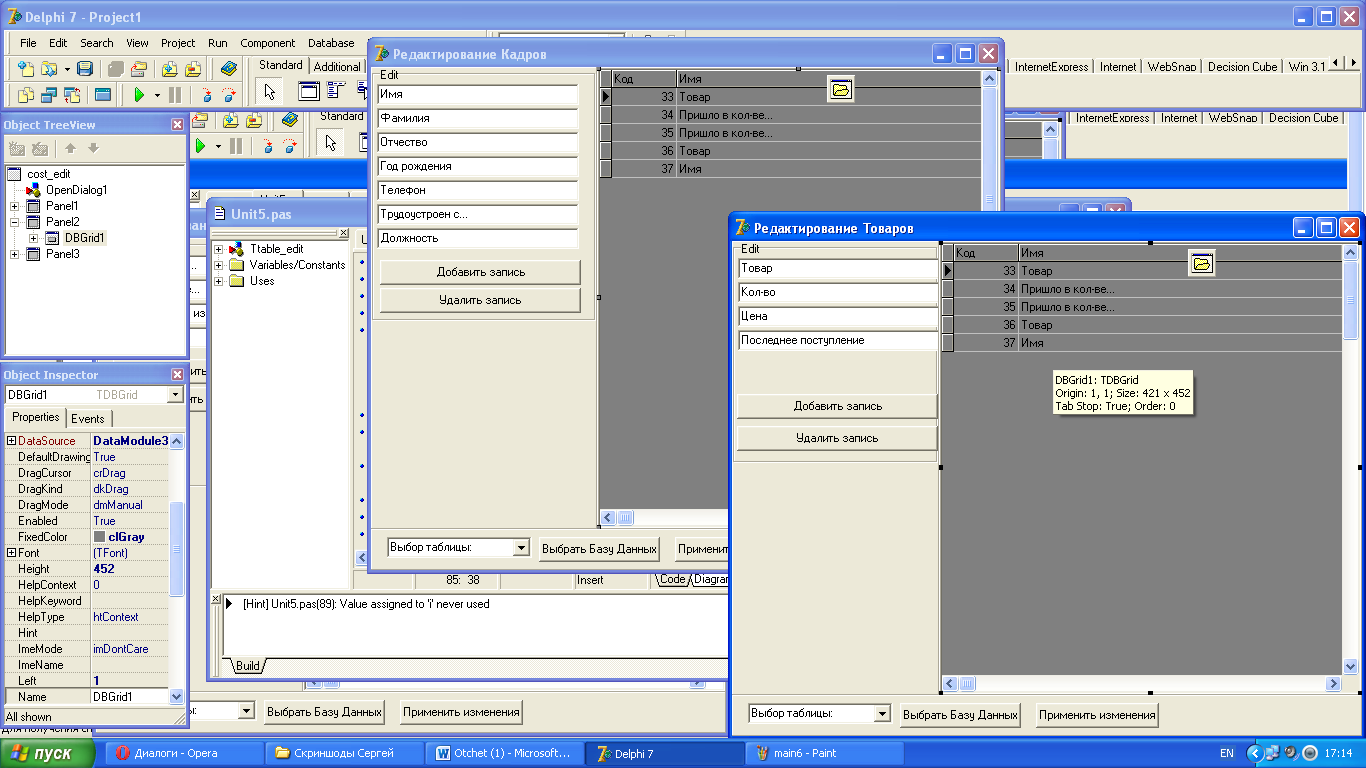Click Move Up arrow in Object TreeView
This screenshot has height=768, width=1366.
pyautogui.click(x=70, y=148)
